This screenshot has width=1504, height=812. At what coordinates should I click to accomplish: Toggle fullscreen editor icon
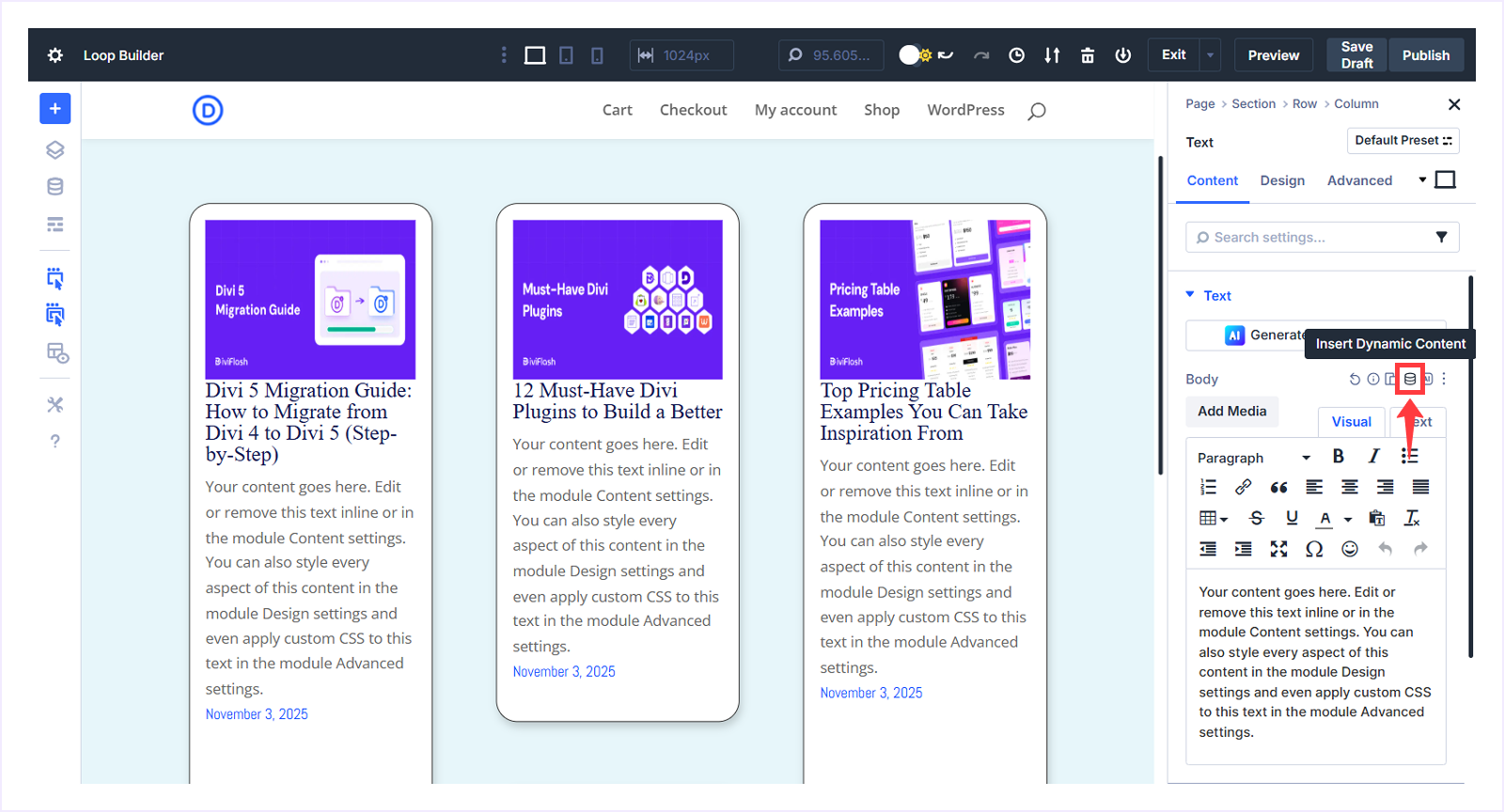point(1278,549)
